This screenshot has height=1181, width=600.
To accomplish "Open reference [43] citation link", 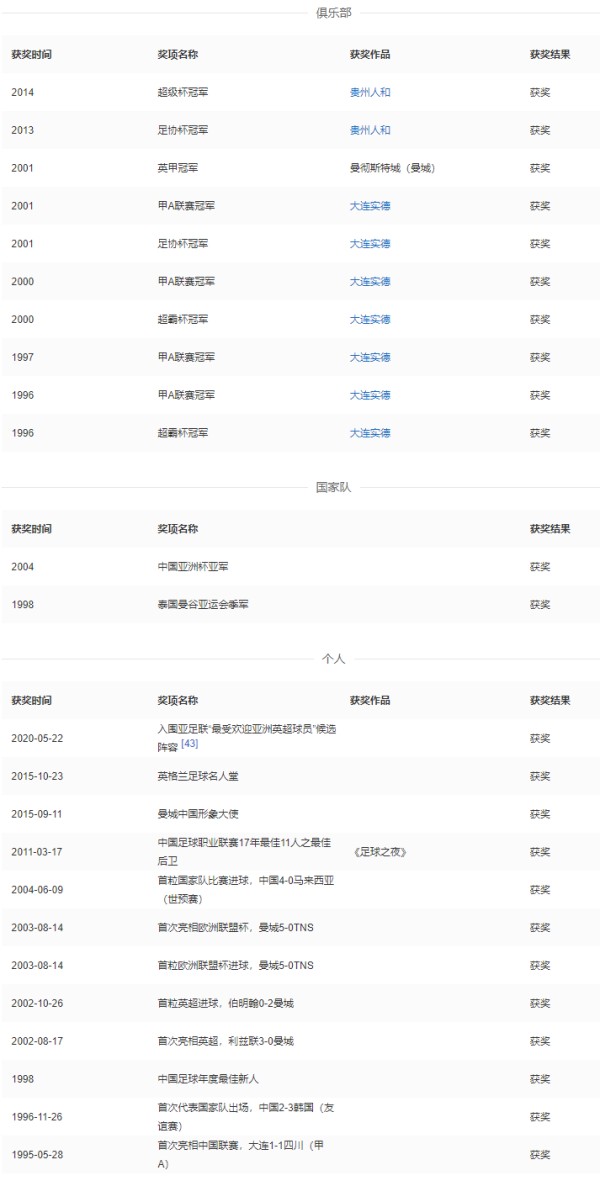I will point(189,745).
